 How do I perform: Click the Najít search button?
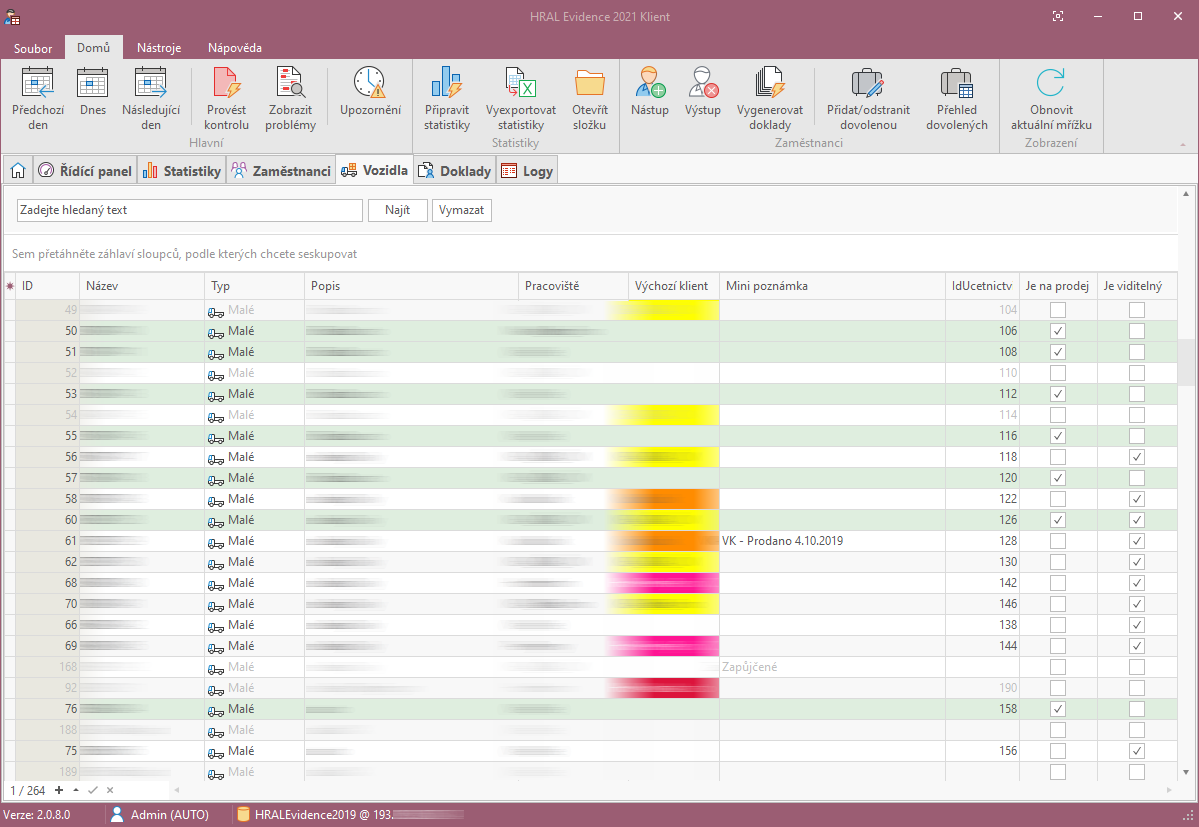tap(398, 210)
